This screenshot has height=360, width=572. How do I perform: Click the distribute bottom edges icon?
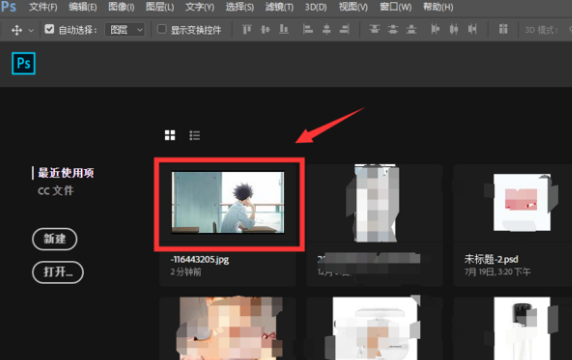point(411,29)
